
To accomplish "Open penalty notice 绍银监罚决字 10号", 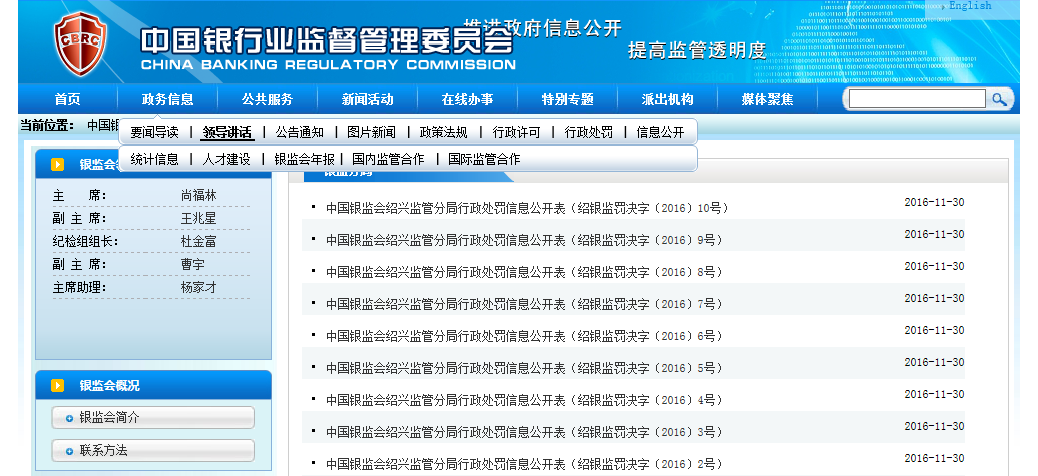I will pos(526,209).
